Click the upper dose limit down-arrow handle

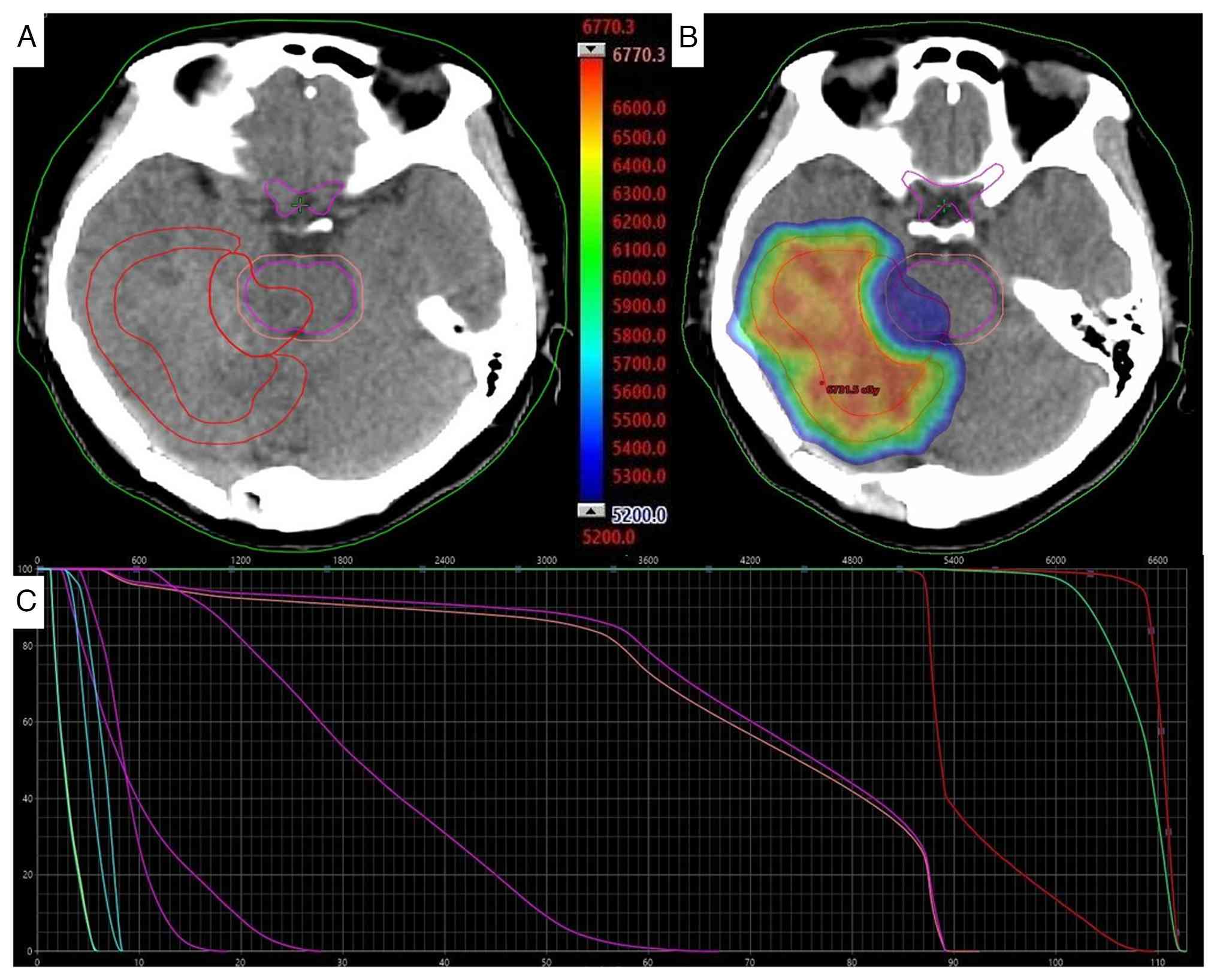point(591,50)
